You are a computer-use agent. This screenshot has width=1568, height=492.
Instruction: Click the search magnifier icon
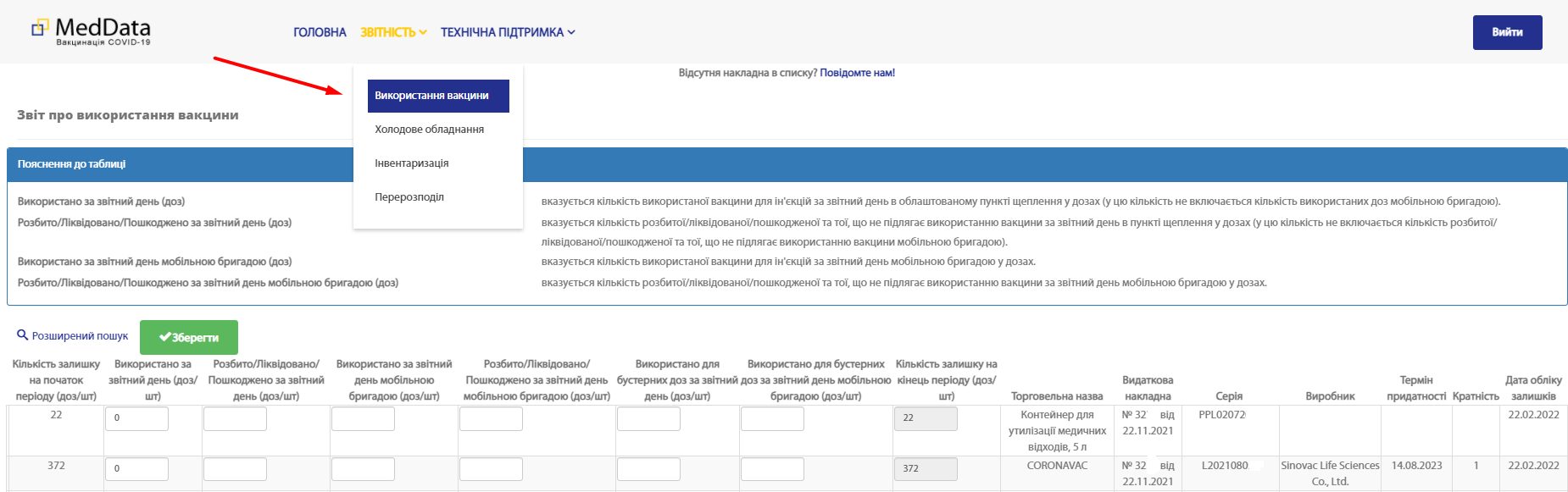pos(23,335)
